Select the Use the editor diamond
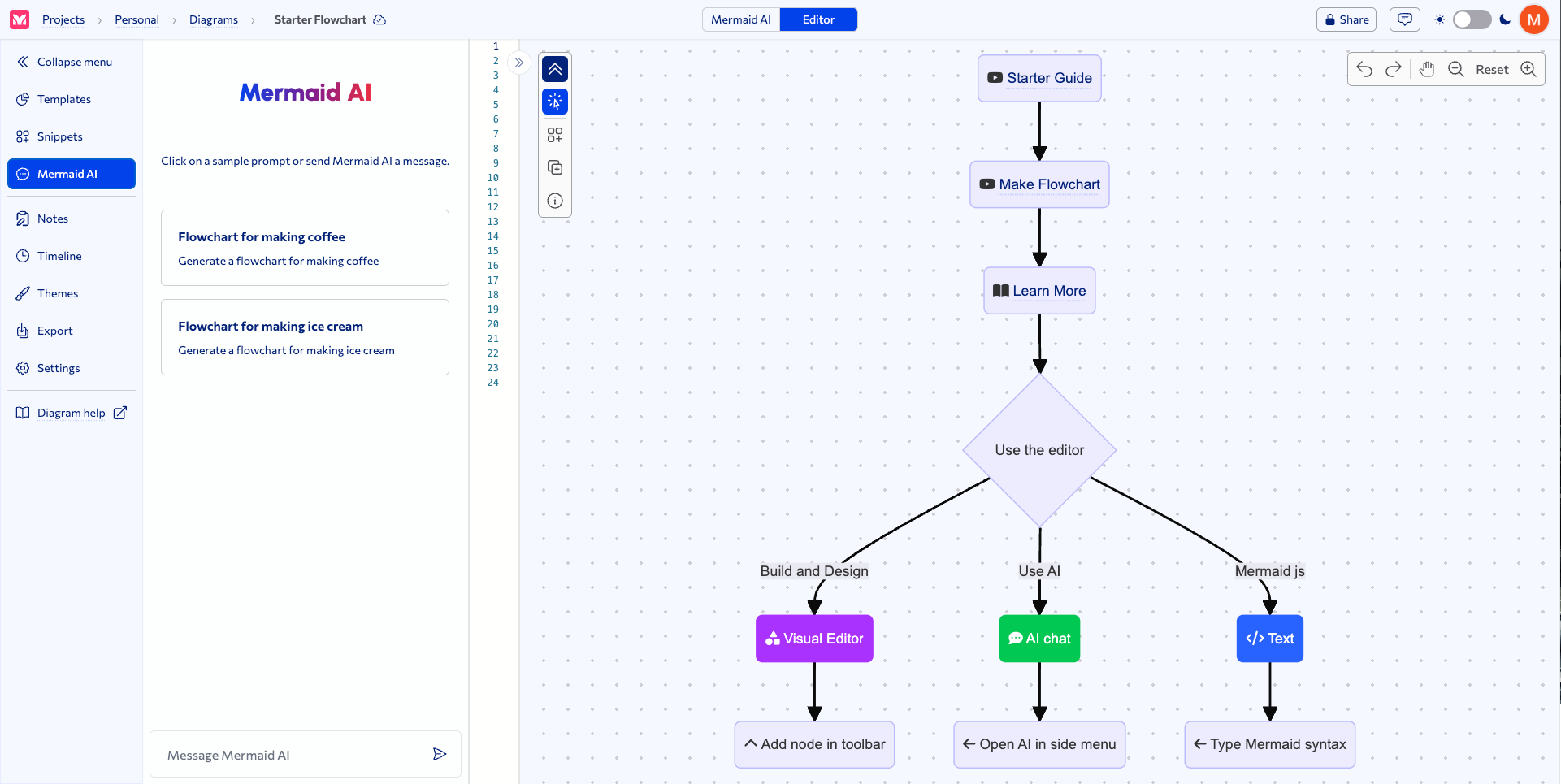1561x784 pixels. point(1039,450)
